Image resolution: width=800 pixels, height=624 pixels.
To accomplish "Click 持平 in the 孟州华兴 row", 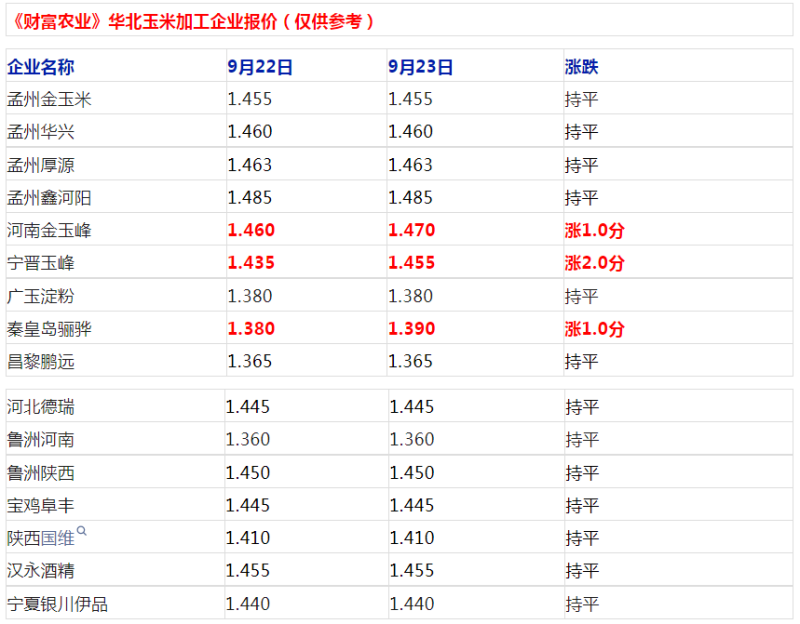I will (582, 132).
